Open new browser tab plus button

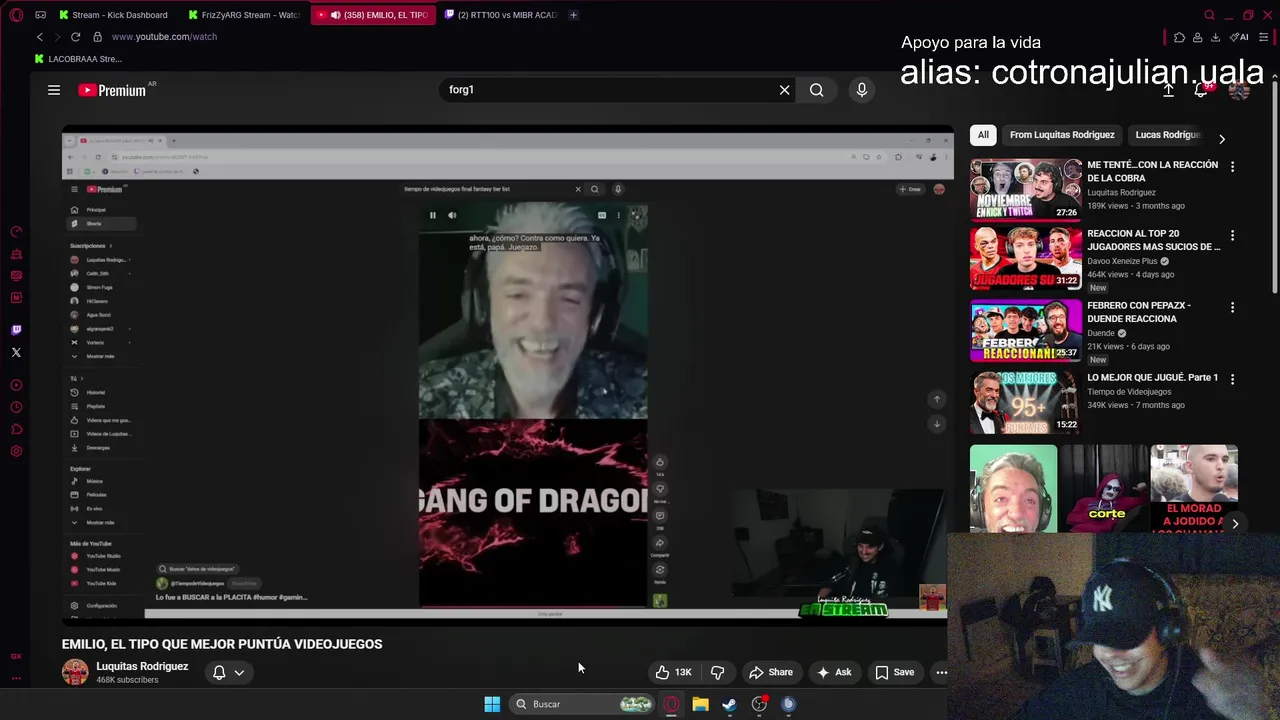(x=573, y=15)
